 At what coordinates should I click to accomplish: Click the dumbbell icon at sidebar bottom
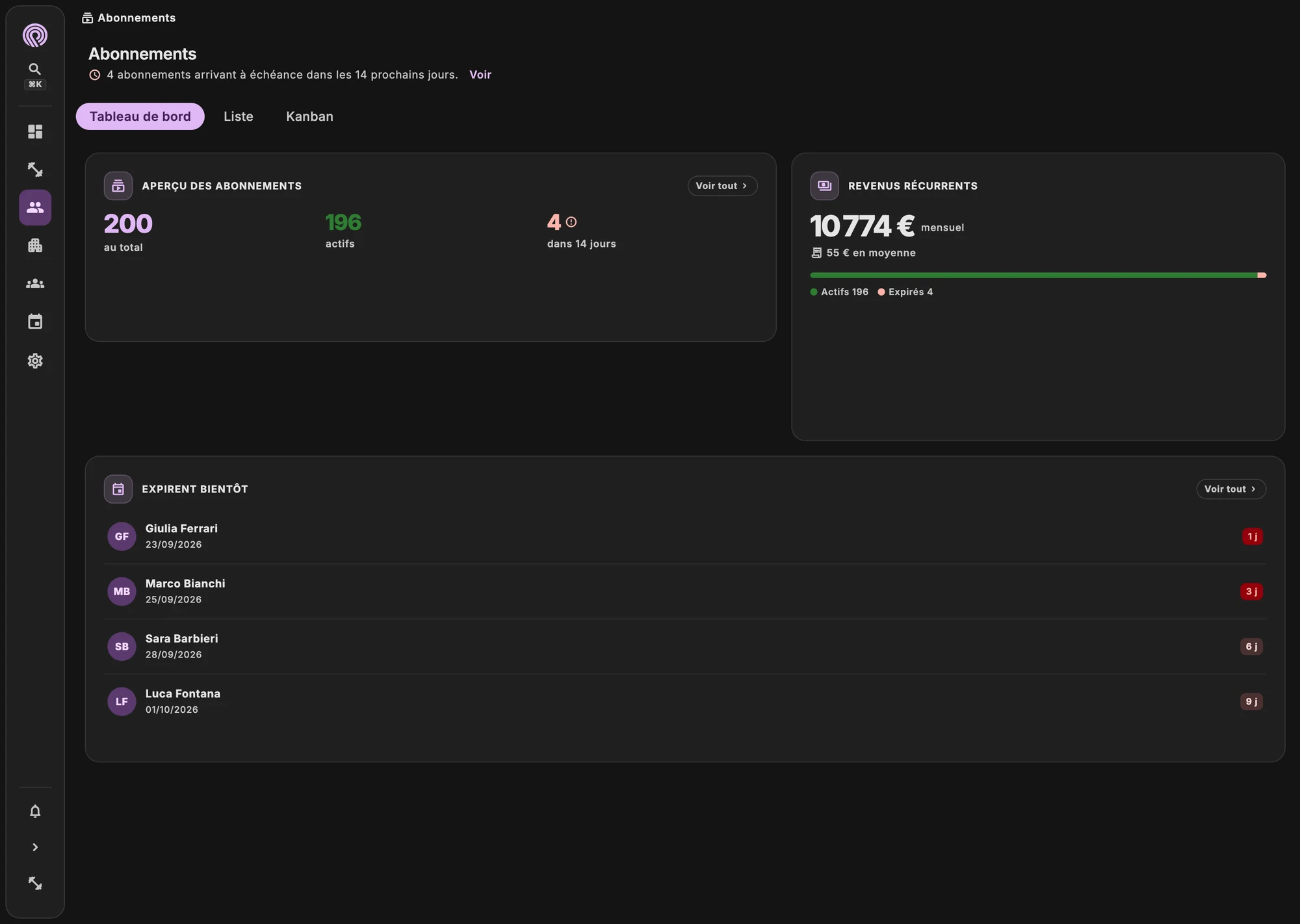[35, 883]
